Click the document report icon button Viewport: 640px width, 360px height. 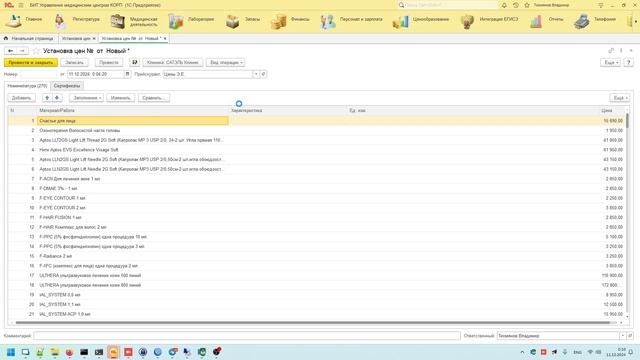(x=135, y=62)
